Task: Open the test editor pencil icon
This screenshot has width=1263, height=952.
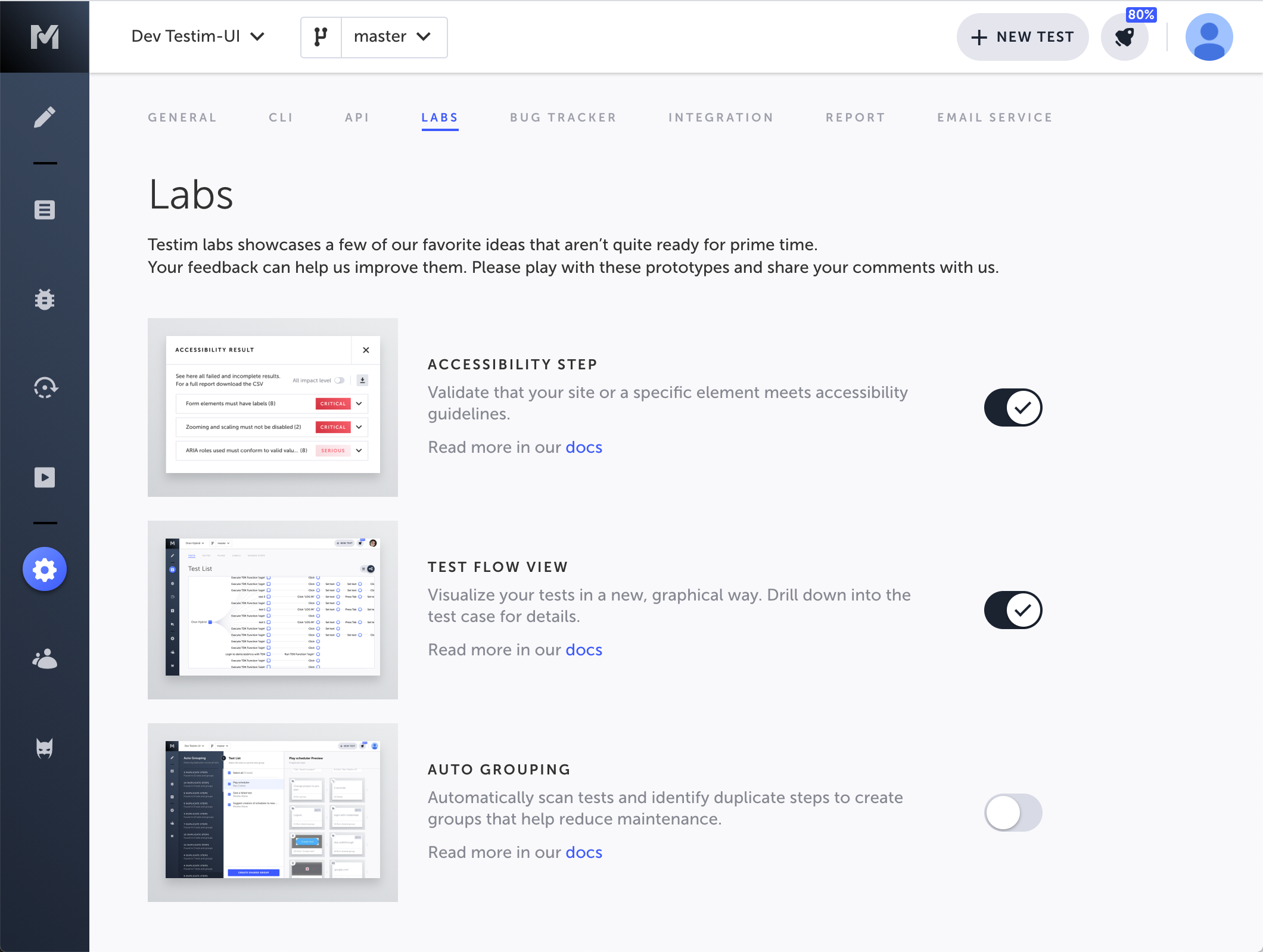Action: tap(45, 117)
